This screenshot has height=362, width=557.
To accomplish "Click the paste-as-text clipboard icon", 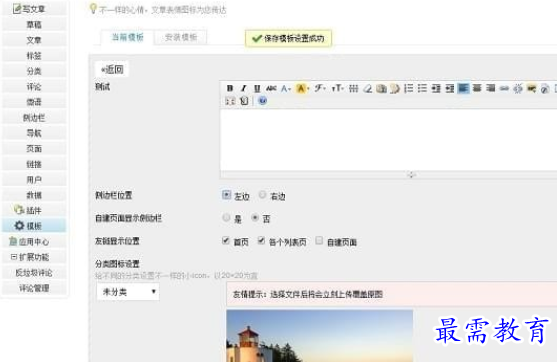I will click(x=382, y=88).
